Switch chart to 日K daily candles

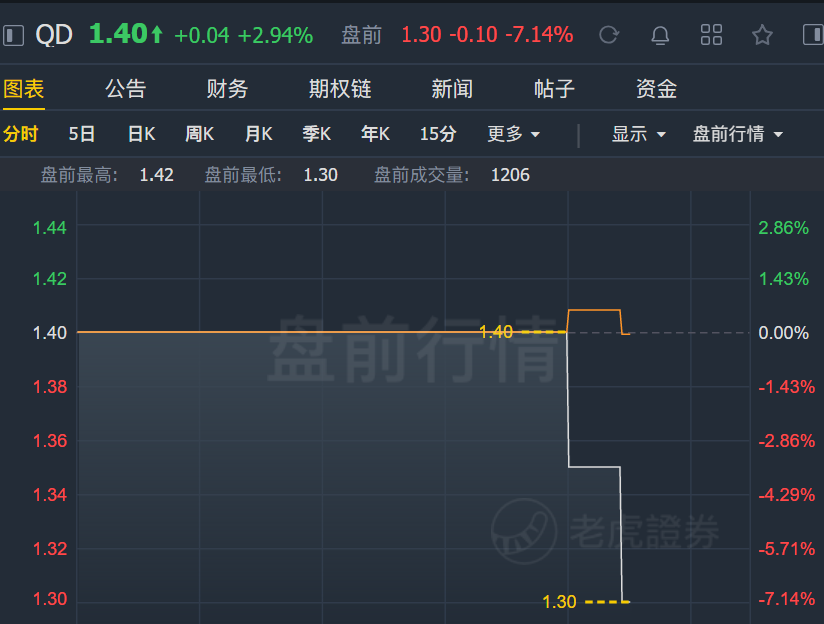click(141, 134)
